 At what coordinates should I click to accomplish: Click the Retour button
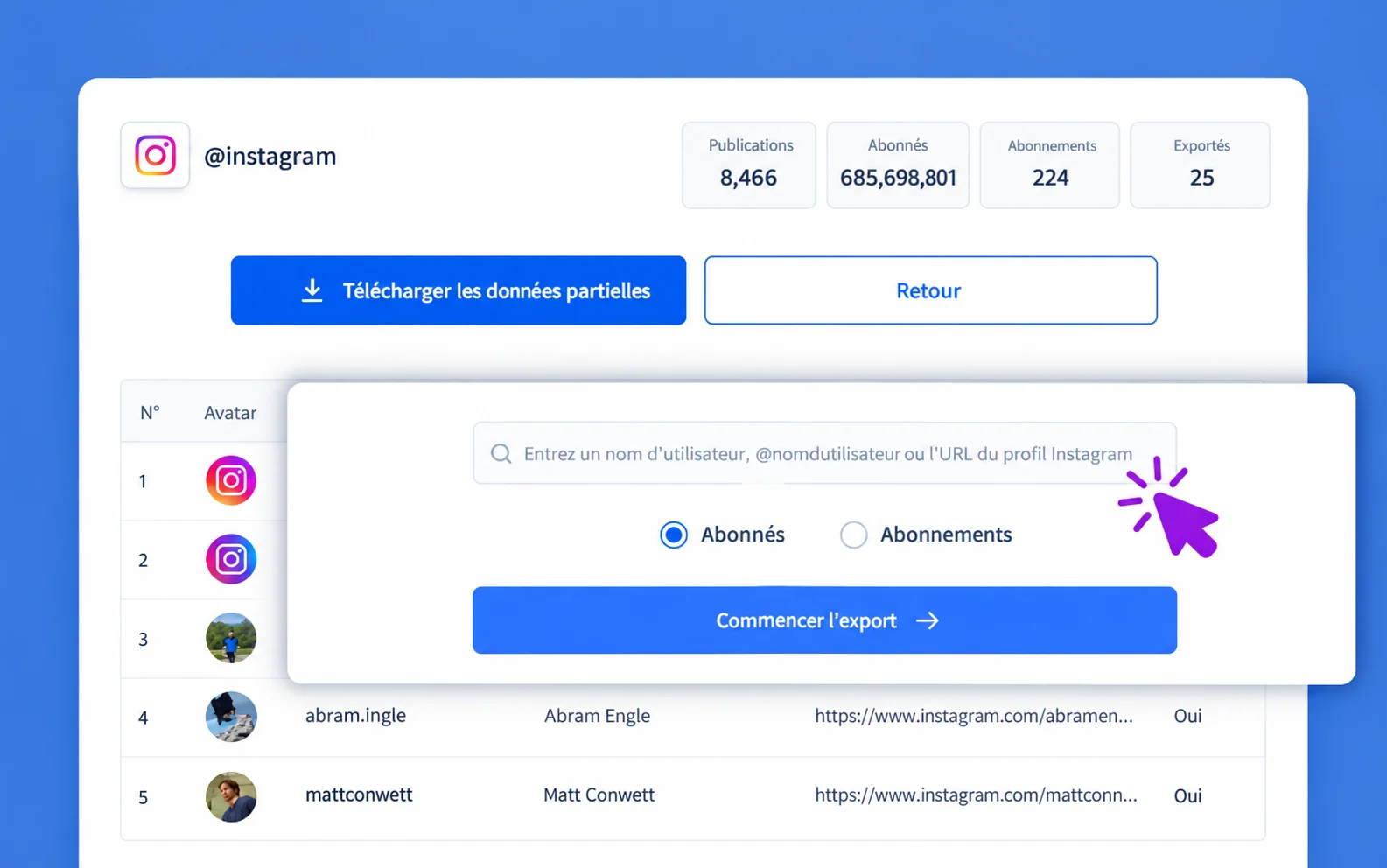931,290
